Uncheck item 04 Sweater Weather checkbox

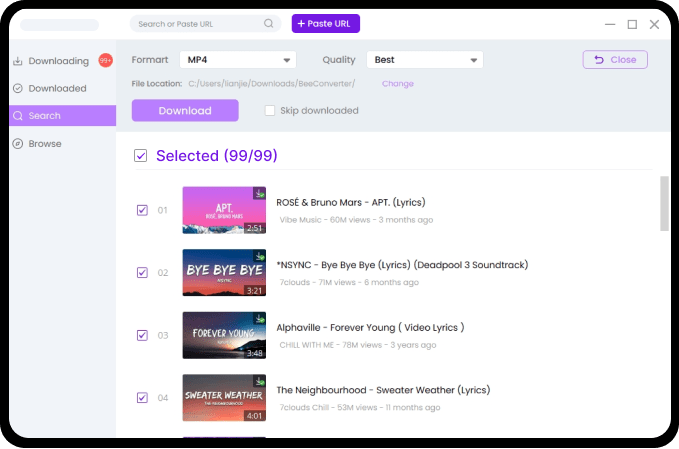pyautogui.click(x=142, y=397)
